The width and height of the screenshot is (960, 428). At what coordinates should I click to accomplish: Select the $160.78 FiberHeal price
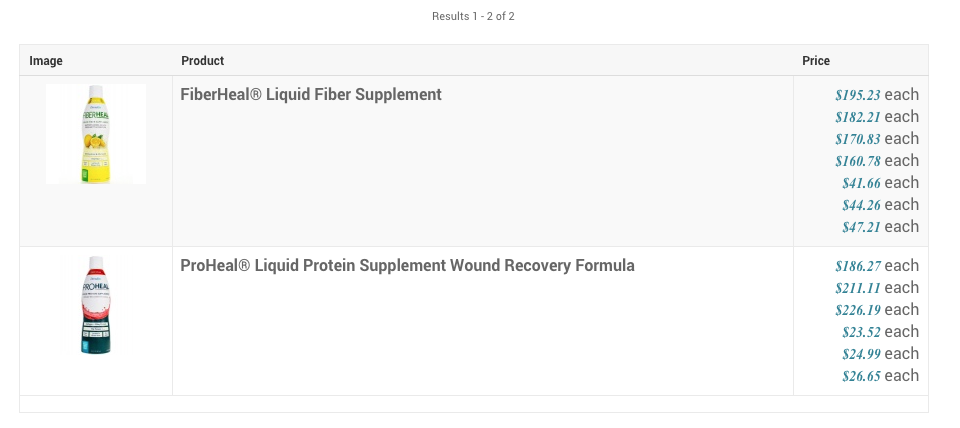tap(858, 161)
